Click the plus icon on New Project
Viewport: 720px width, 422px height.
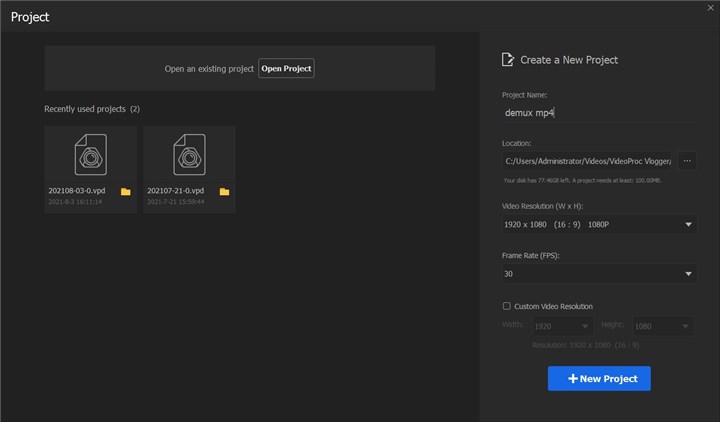coord(573,379)
